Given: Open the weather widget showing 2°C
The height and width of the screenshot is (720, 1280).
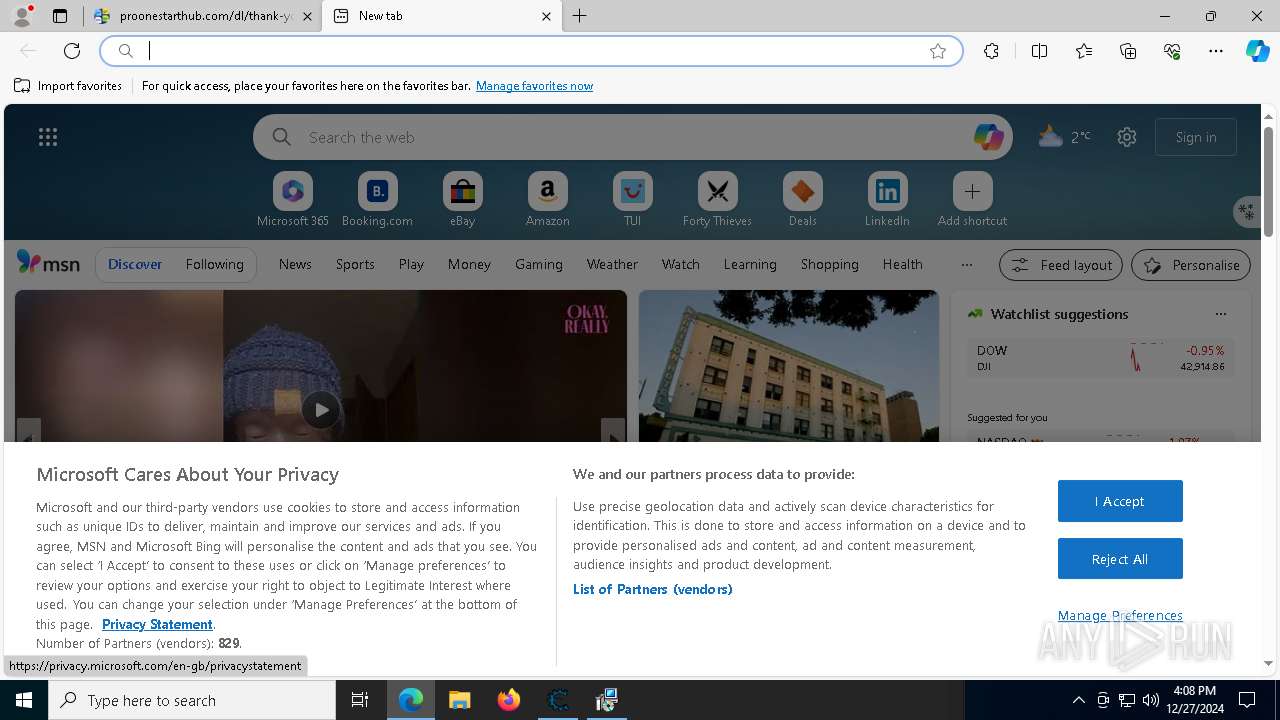Looking at the screenshot, I should tap(1064, 136).
